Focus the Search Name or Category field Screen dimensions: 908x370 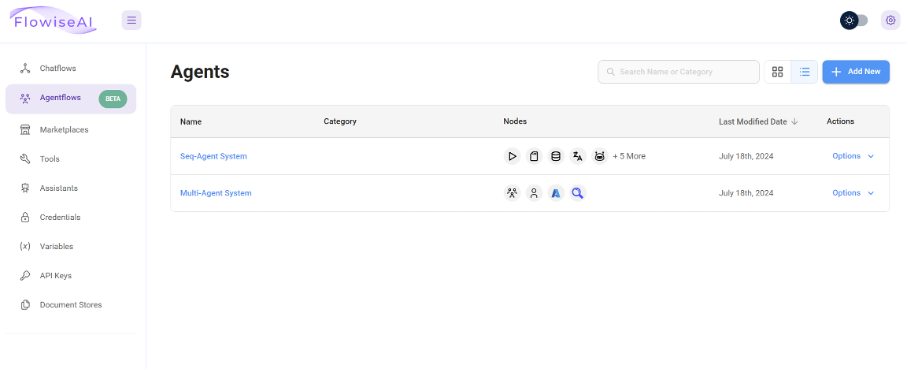[x=679, y=72]
